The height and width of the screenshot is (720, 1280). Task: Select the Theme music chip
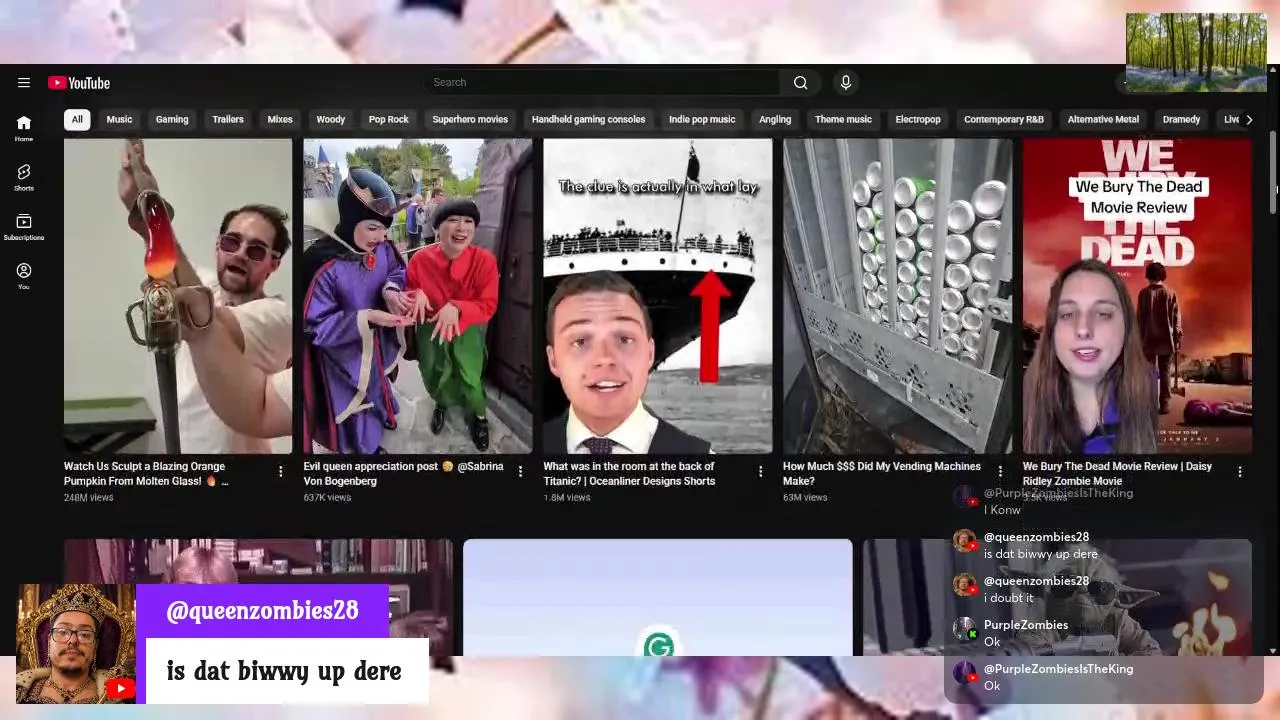coord(843,119)
